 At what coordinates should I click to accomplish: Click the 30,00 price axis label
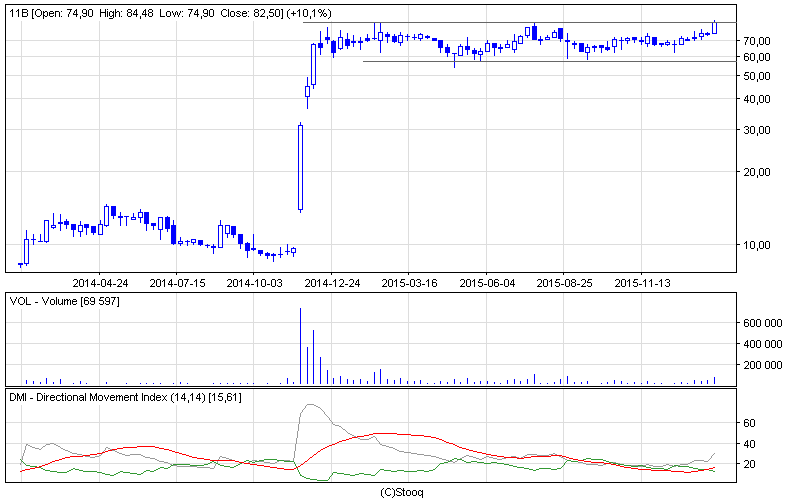coord(757,130)
